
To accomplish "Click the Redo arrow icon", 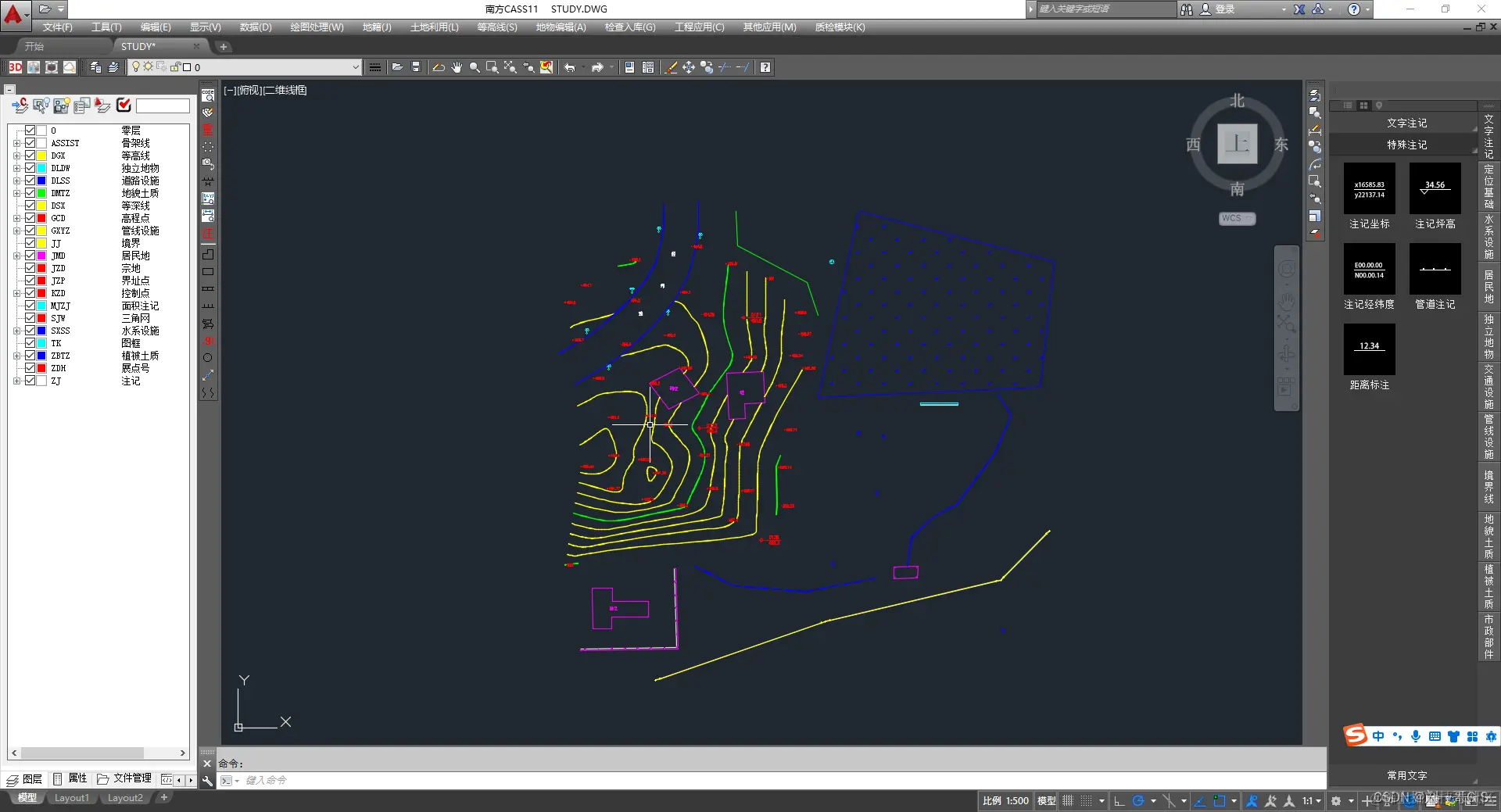I will (597, 67).
